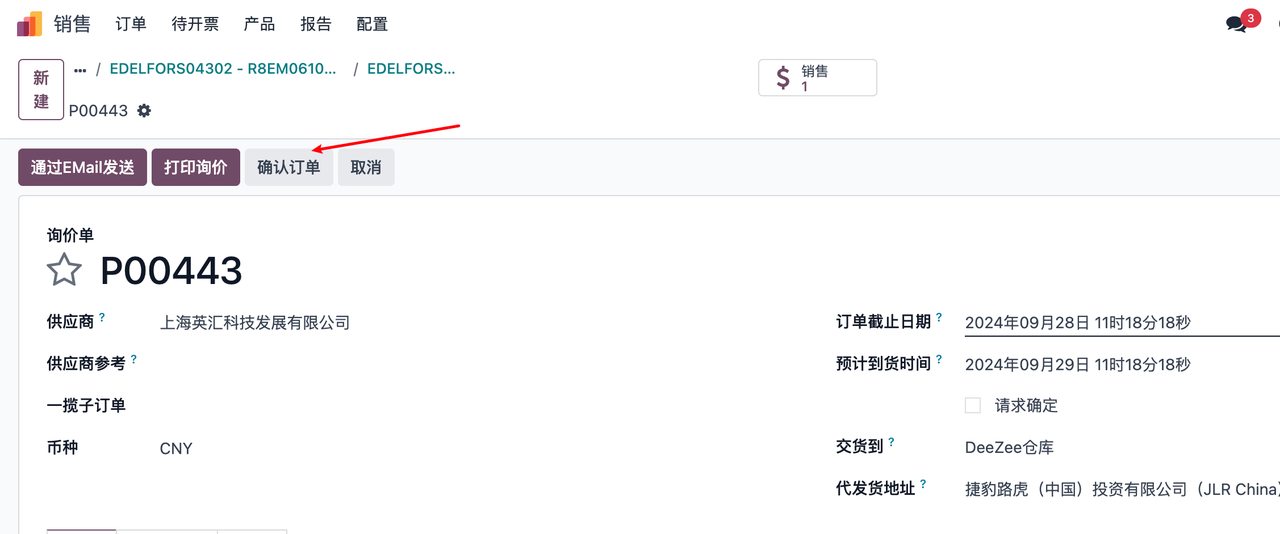The height and width of the screenshot is (534, 1280).
Task: Toggle the 请求确定 checkbox
Action: (972, 405)
